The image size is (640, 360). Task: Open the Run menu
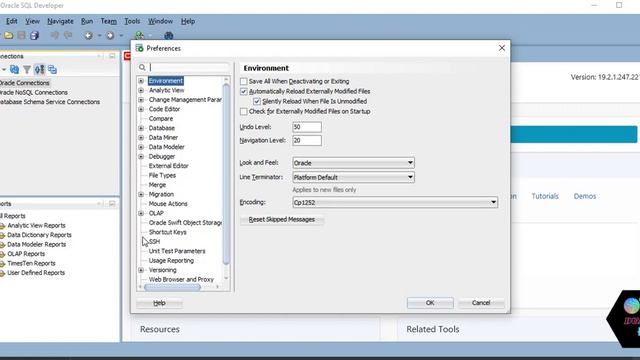tap(87, 21)
